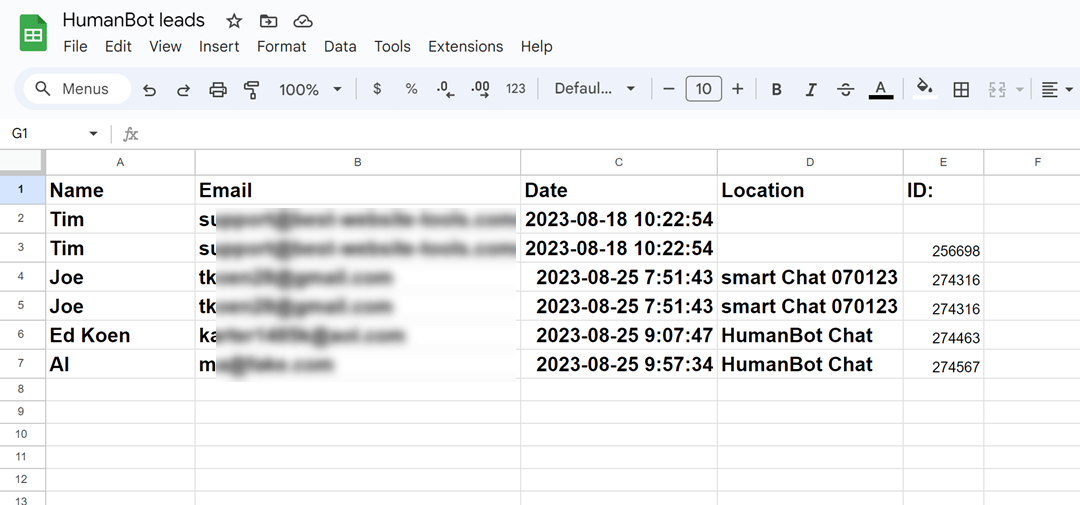
Task: Format as percent
Action: 411,89
